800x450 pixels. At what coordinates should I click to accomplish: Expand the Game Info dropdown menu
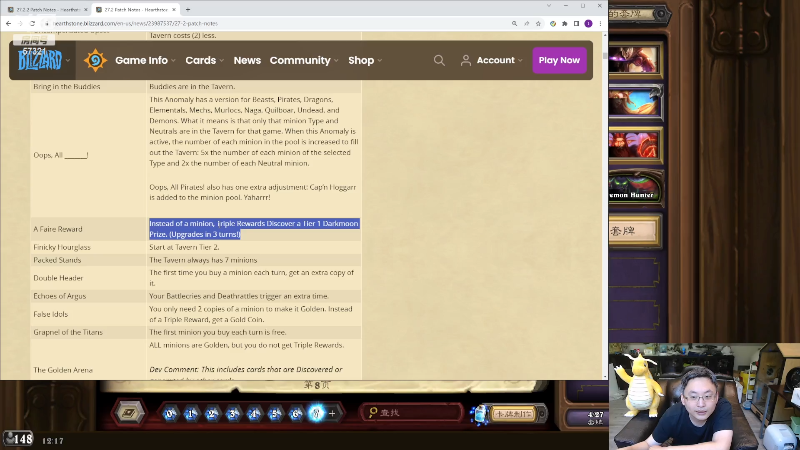coord(145,60)
